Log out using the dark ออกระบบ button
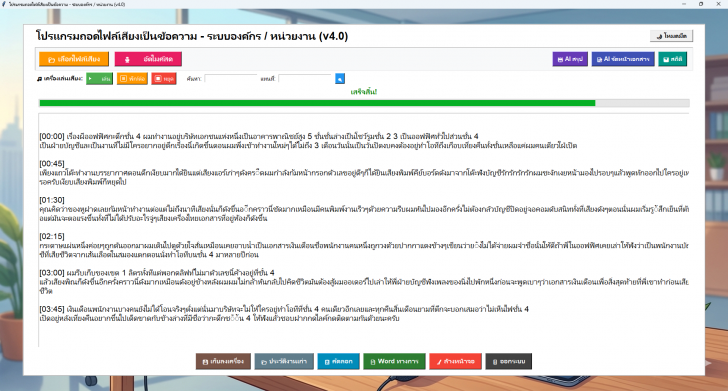The width and height of the screenshot is (728, 391). point(509,361)
